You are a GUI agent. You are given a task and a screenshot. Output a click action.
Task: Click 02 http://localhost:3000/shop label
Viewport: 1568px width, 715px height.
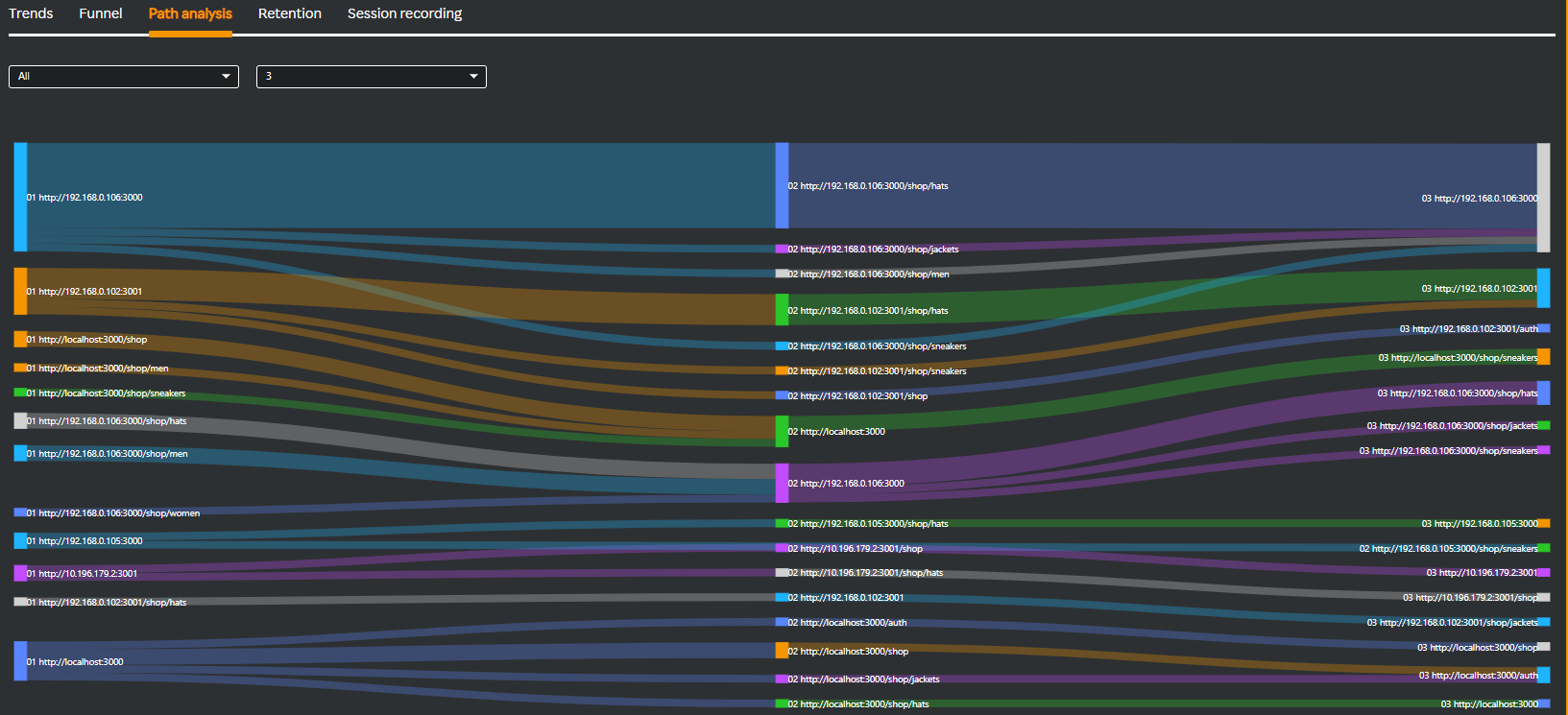pos(849,652)
